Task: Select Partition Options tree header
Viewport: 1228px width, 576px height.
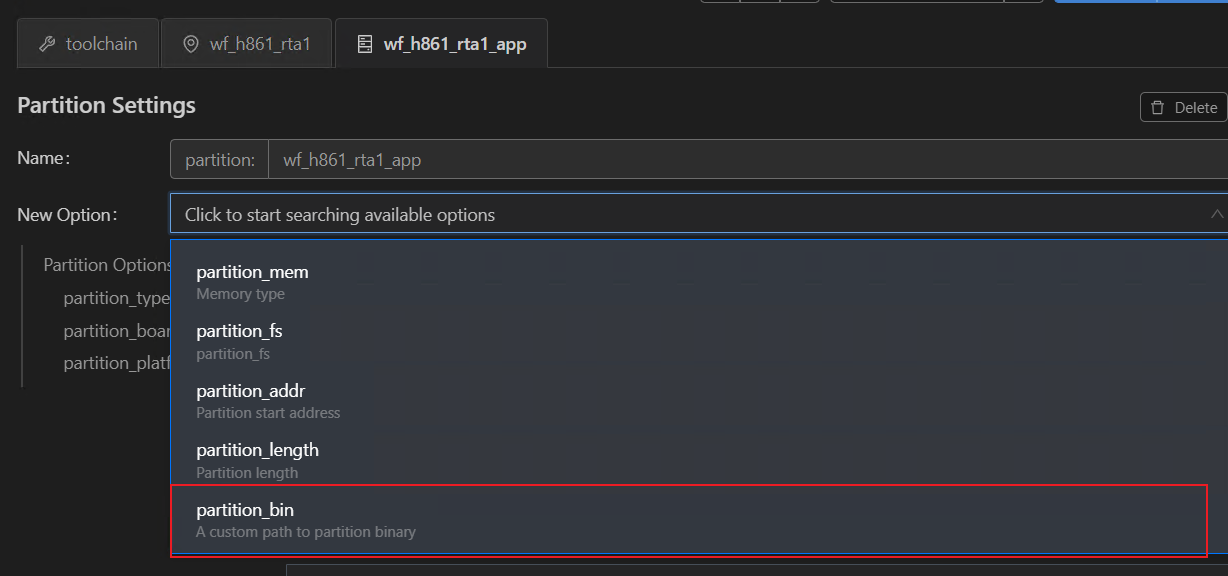Action: (107, 265)
